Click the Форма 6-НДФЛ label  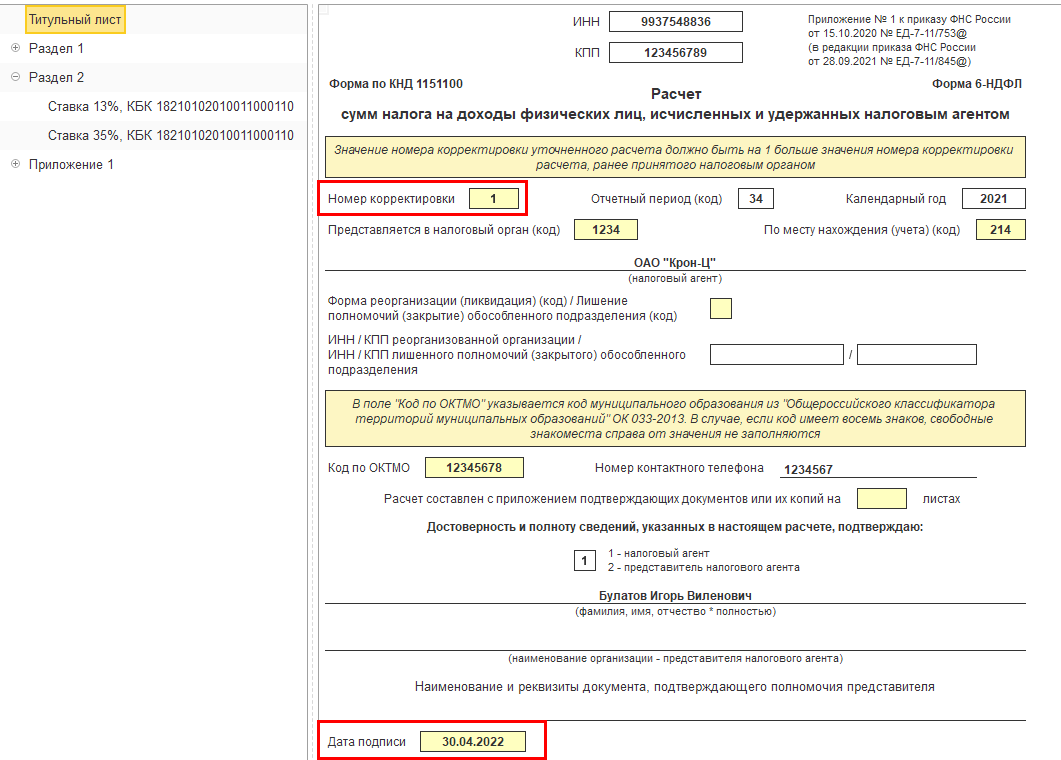click(x=976, y=84)
